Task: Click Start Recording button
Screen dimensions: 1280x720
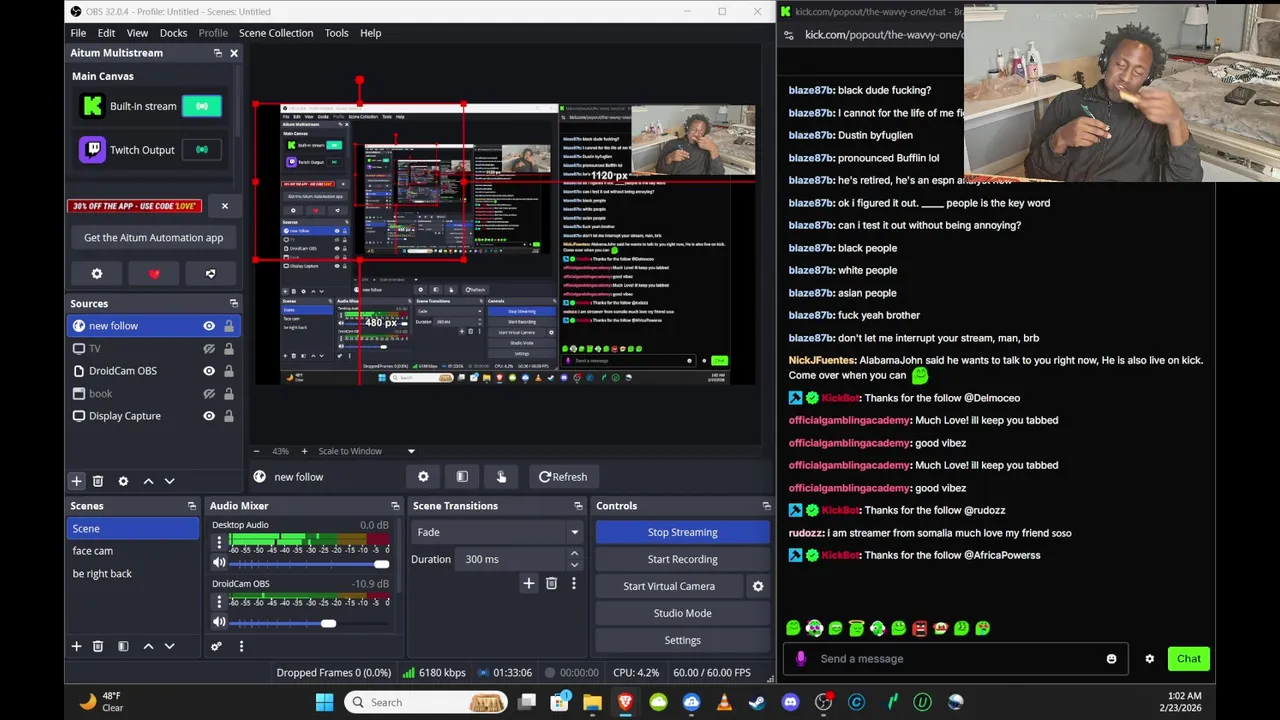Action: (x=683, y=559)
